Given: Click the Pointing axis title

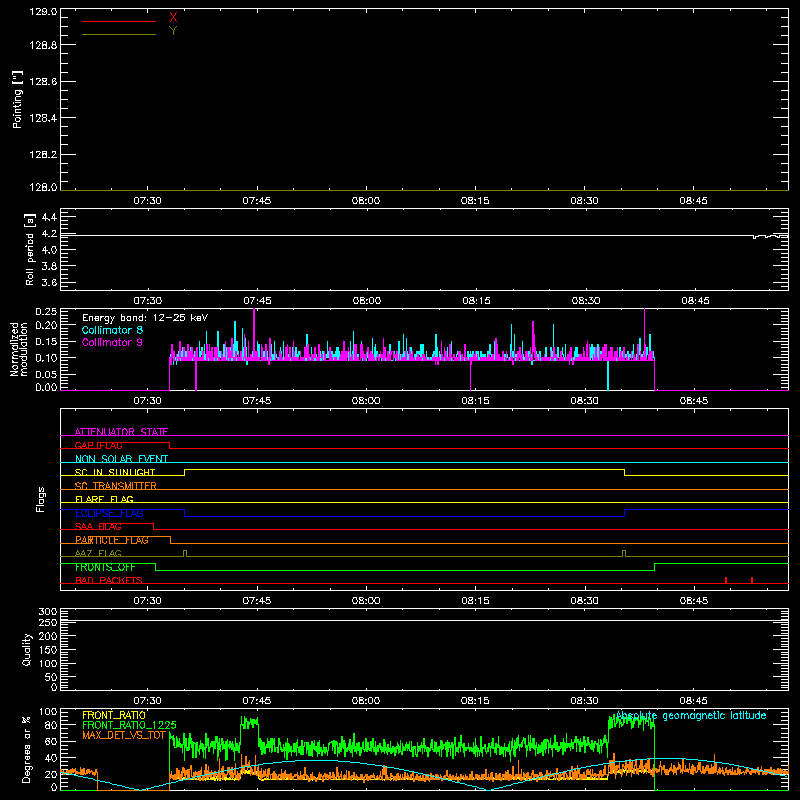Looking at the screenshot, I should (x=18, y=100).
